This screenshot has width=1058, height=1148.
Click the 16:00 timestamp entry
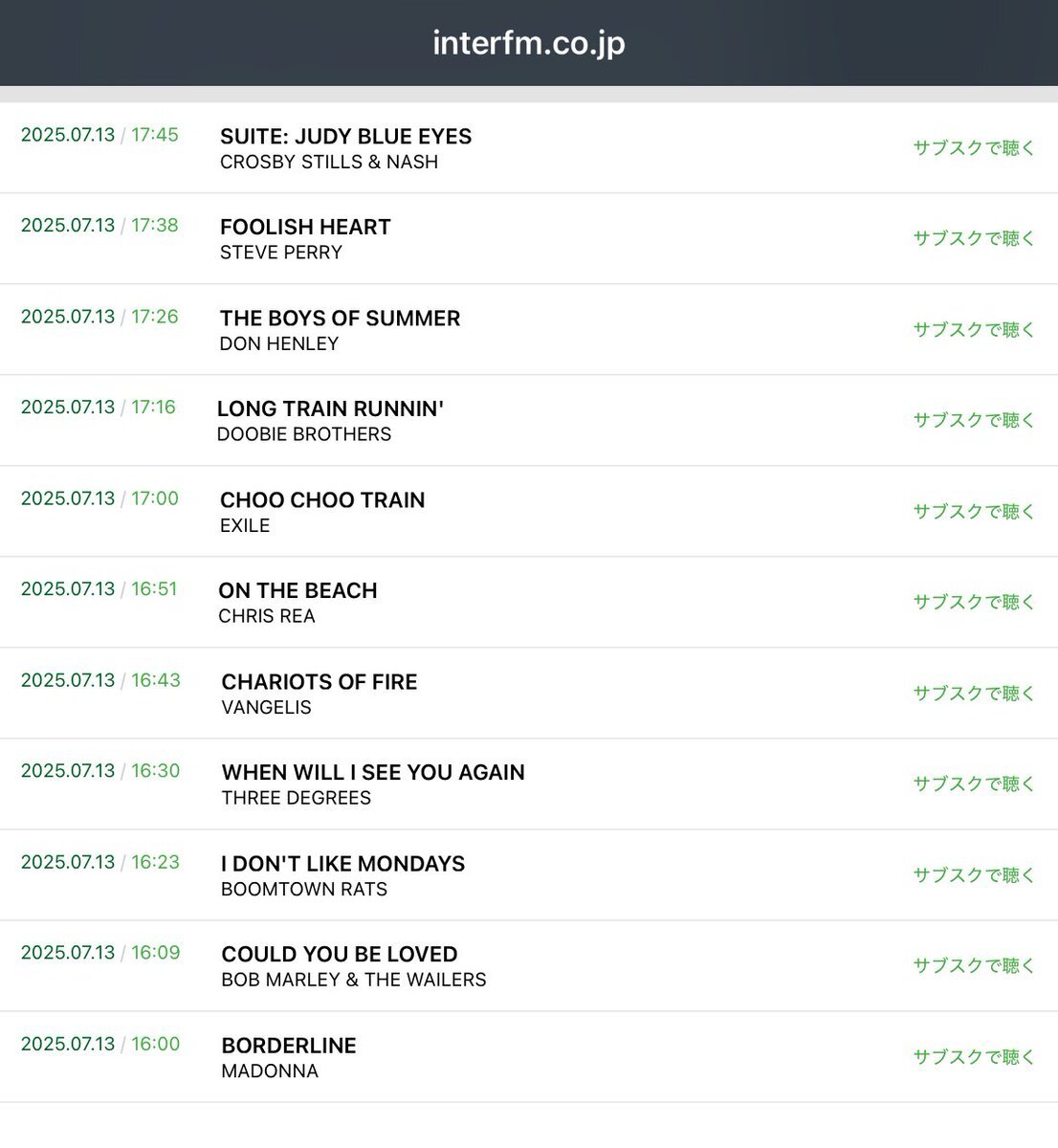[x=100, y=1044]
